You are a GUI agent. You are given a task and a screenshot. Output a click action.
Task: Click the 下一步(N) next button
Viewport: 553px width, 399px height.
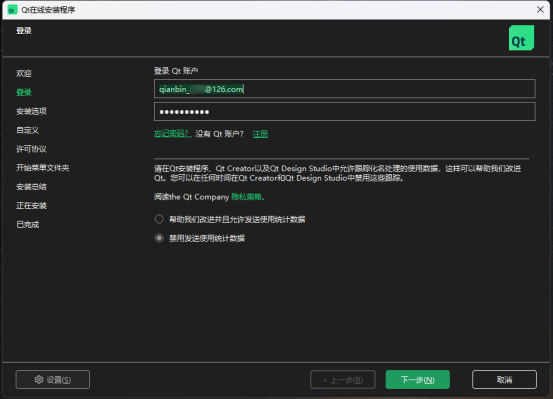click(418, 380)
